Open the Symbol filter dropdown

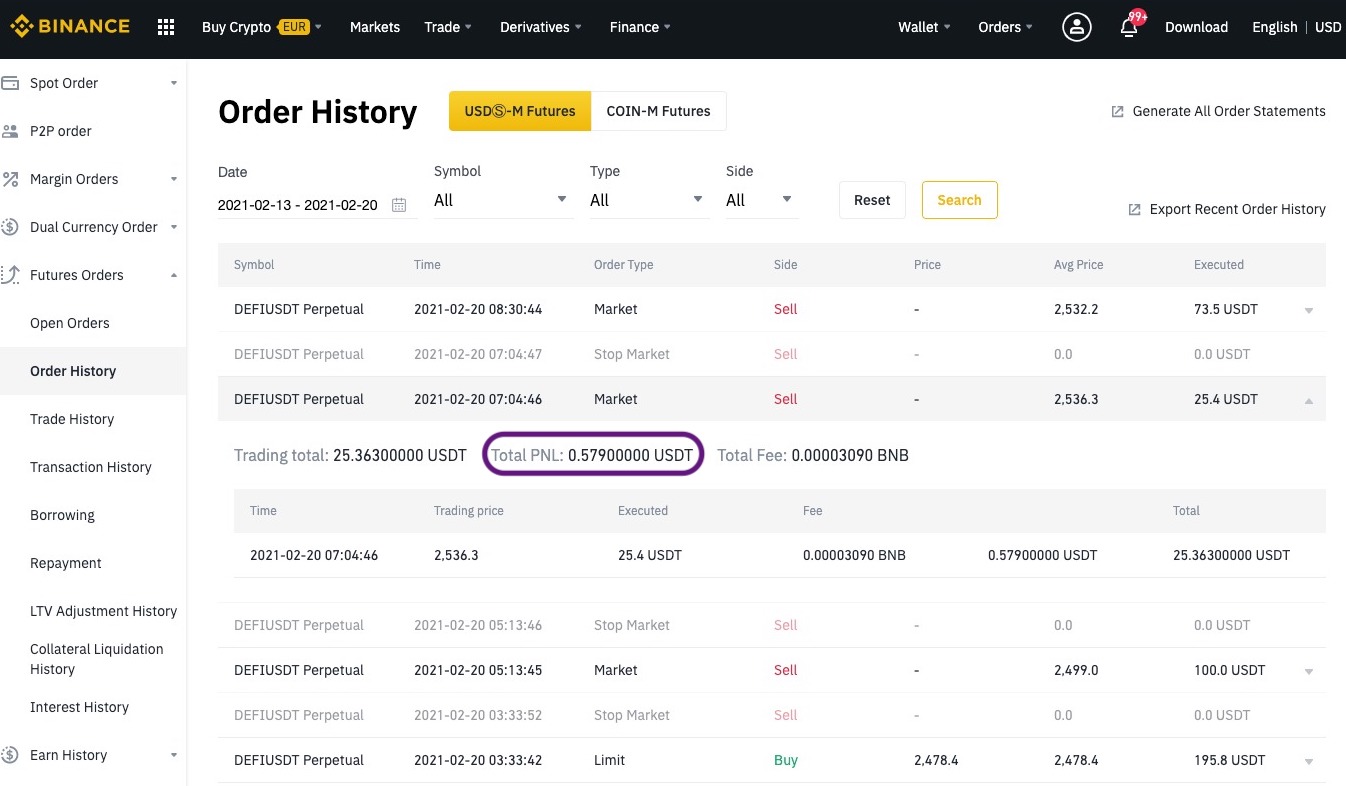pos(503,200)
